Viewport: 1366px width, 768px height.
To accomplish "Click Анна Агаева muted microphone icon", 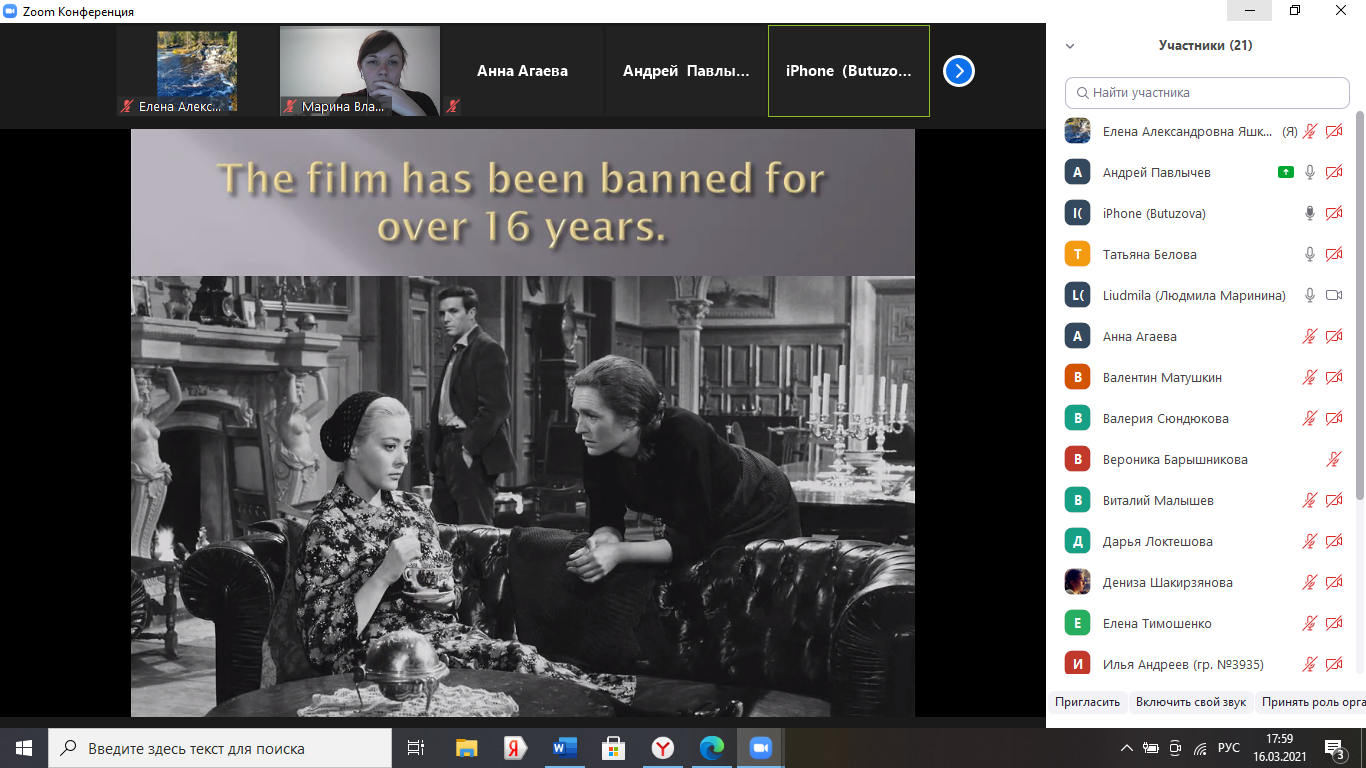I will (x=1310, y=336).
